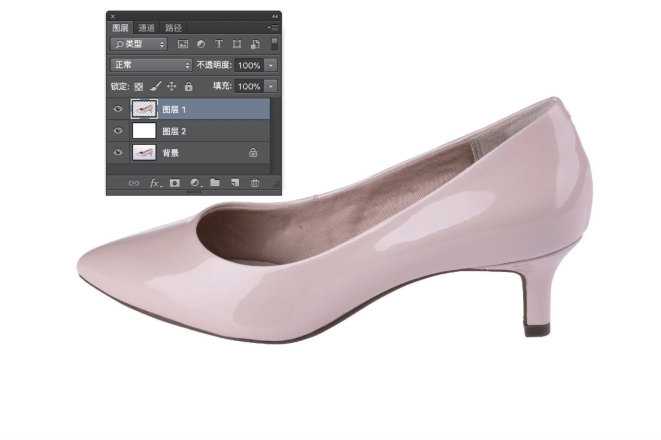Switch to the 通道 tab
Screen dimensions: 661x440
(146, 28)
